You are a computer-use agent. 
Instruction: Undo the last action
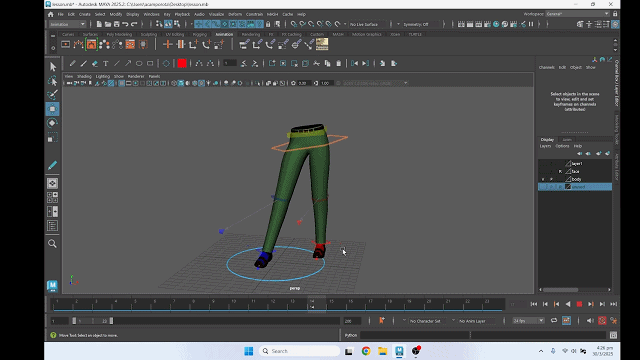(x=125, y=24)
